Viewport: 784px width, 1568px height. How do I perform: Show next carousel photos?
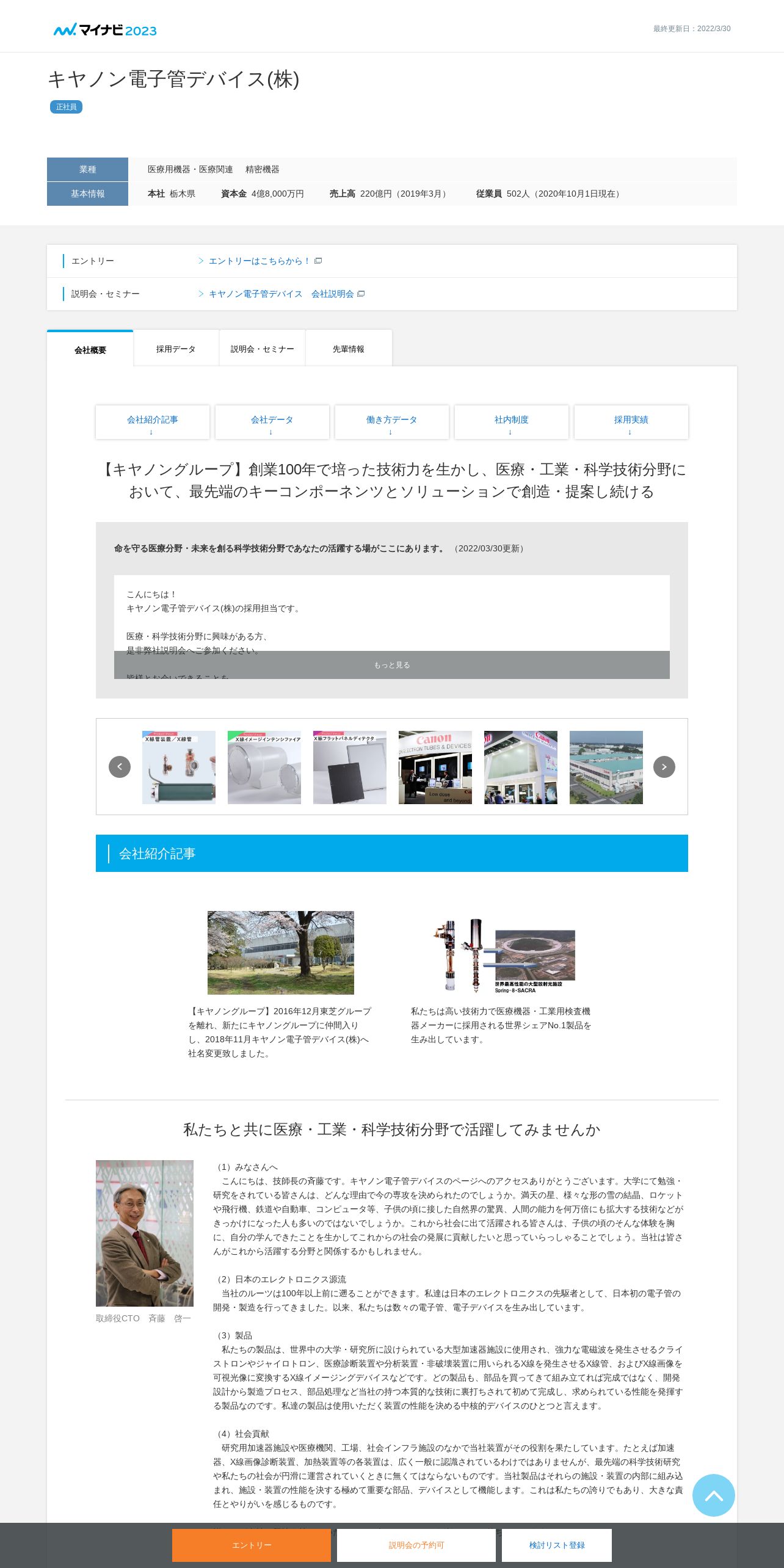(664, 766)
